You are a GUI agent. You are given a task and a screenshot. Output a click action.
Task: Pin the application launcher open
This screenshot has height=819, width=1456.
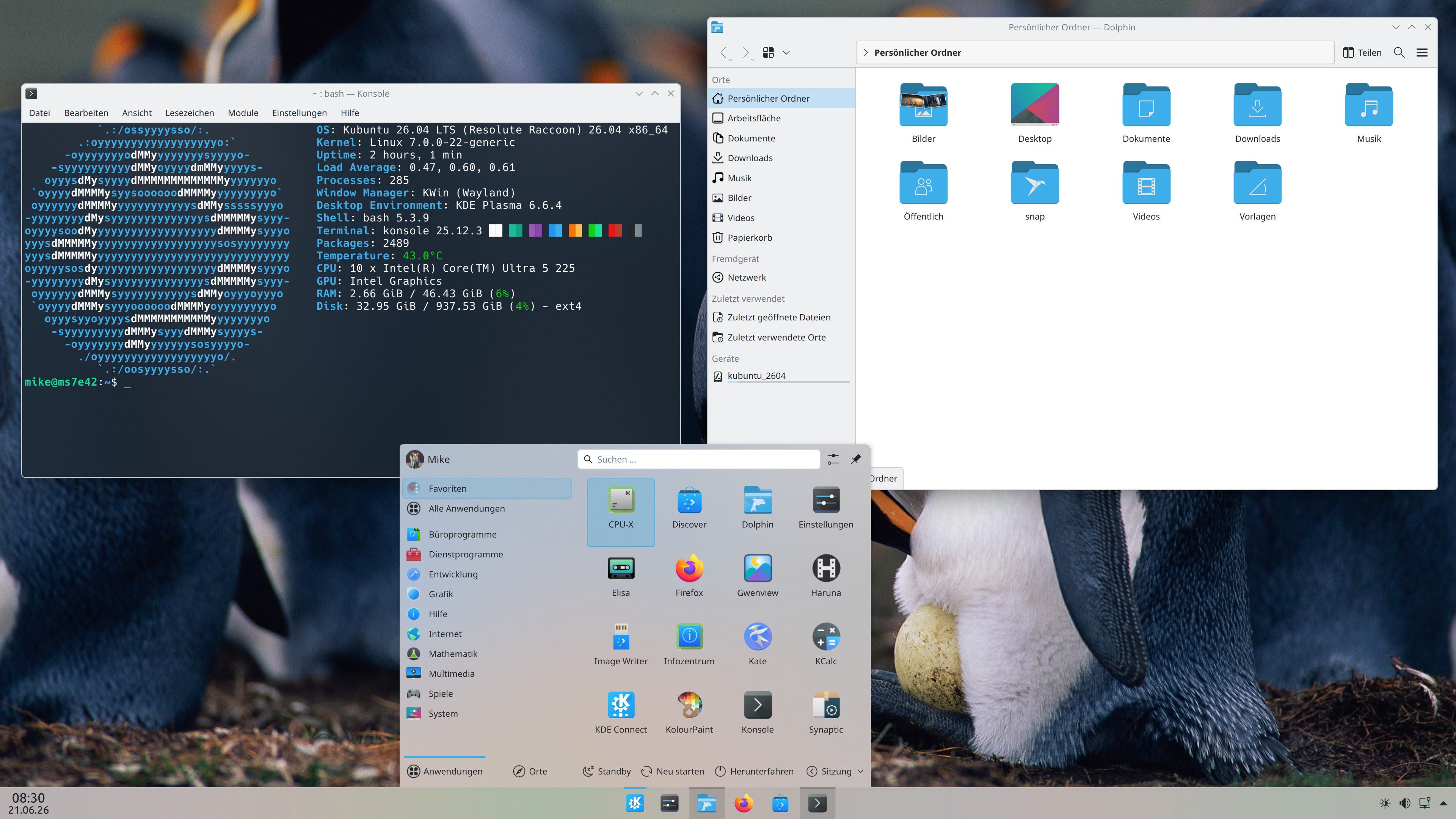tap(856, 459)
